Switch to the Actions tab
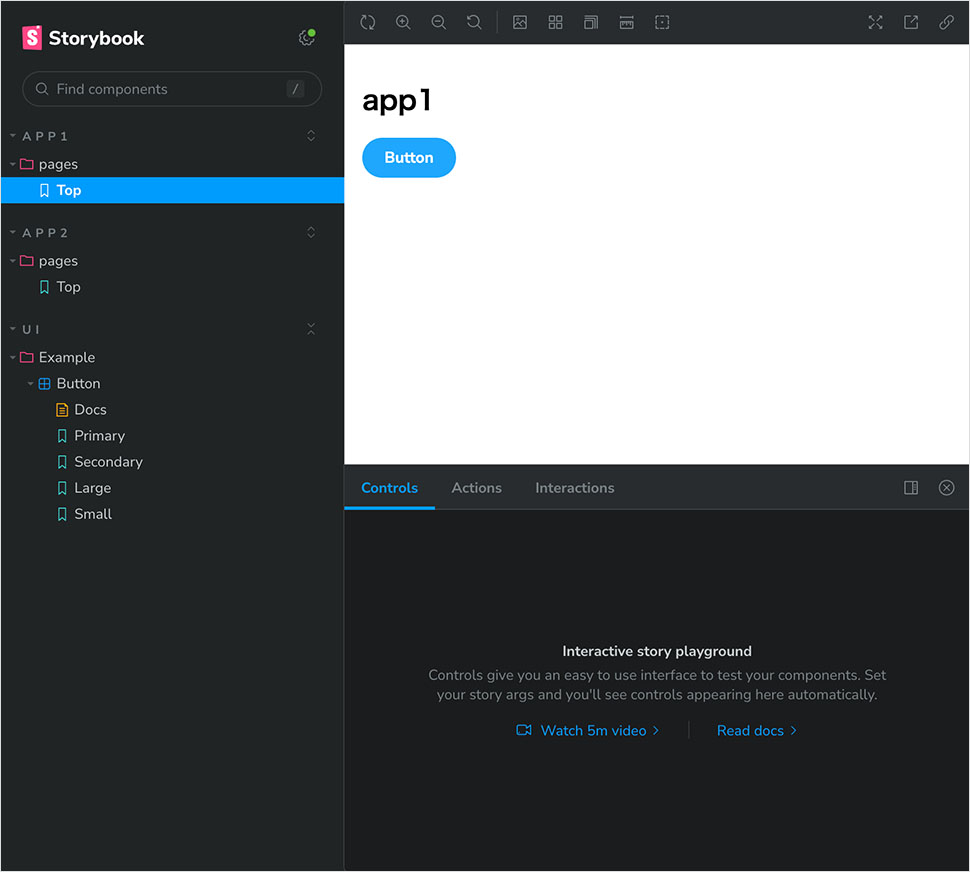Image resolution: width=970 pixels, height=872 pixels. 476,488
